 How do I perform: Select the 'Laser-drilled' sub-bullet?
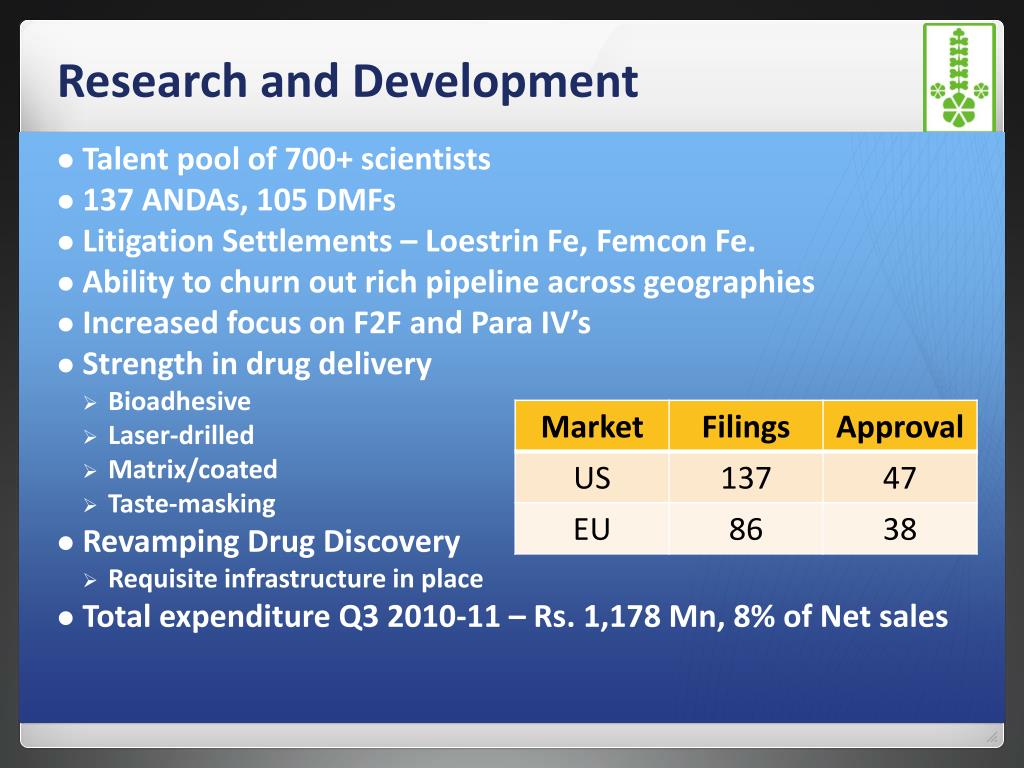tap(169, 436)
